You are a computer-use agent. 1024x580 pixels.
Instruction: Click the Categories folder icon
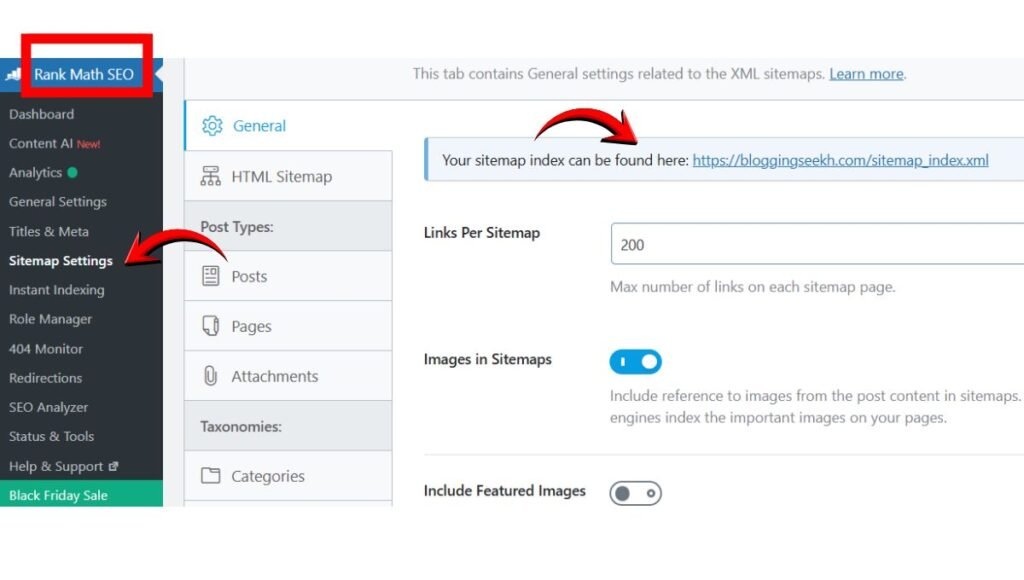[210, 476]
